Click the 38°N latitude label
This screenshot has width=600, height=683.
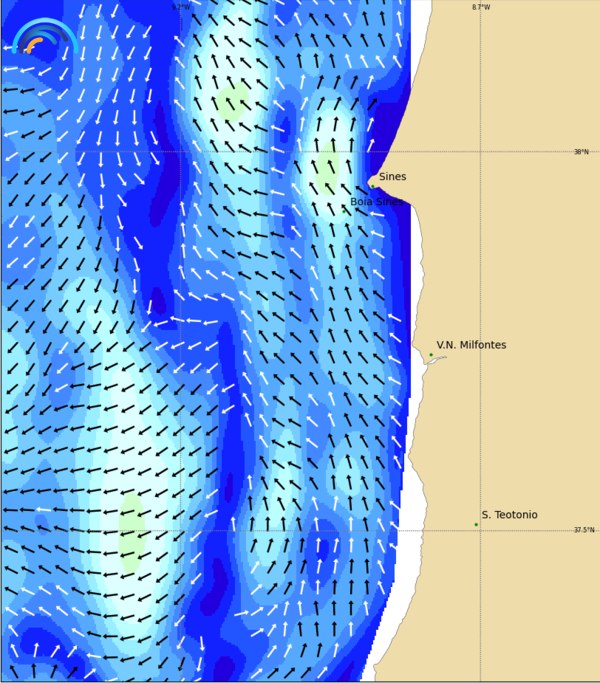581,152
